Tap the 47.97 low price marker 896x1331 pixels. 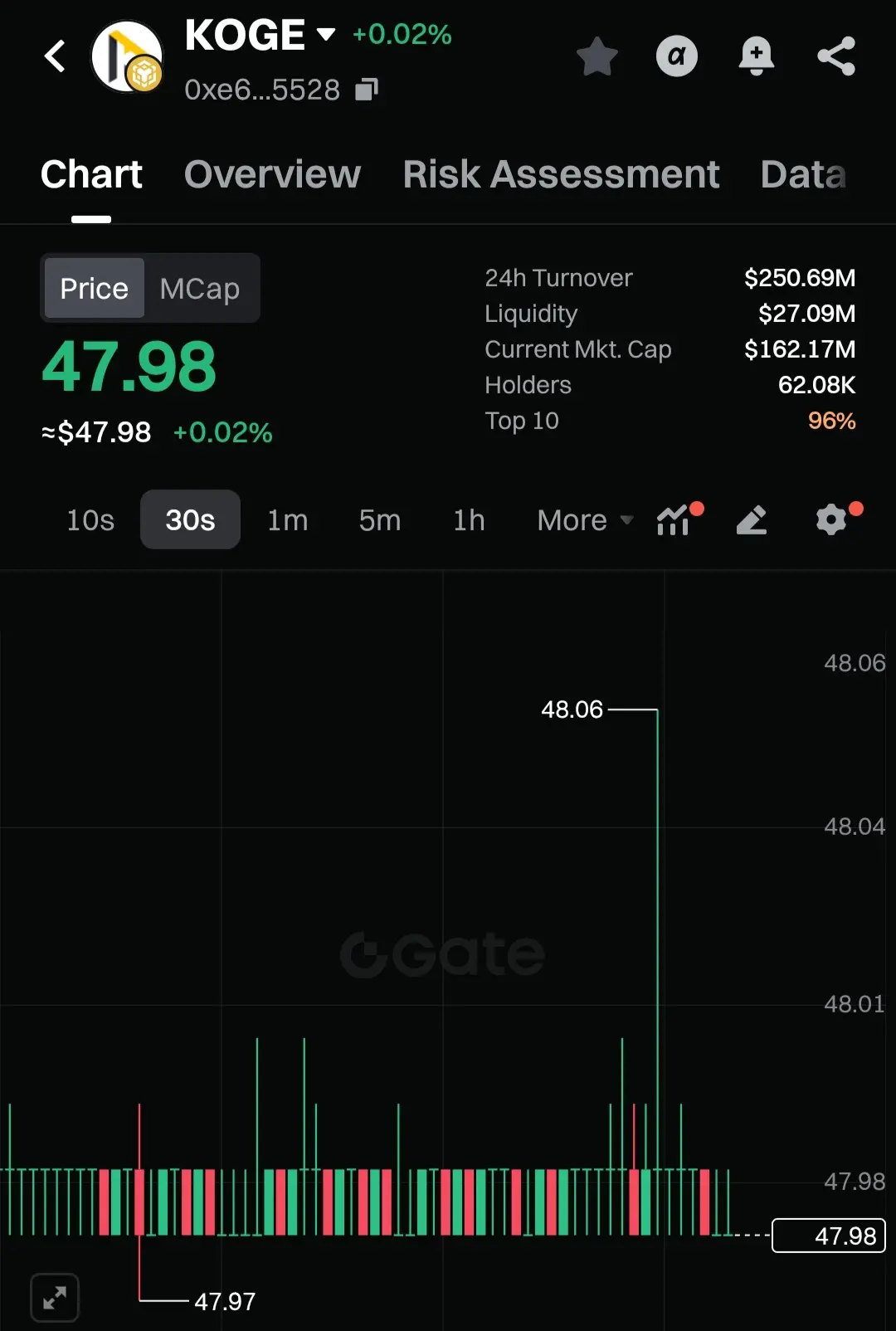click(225, 1301)
